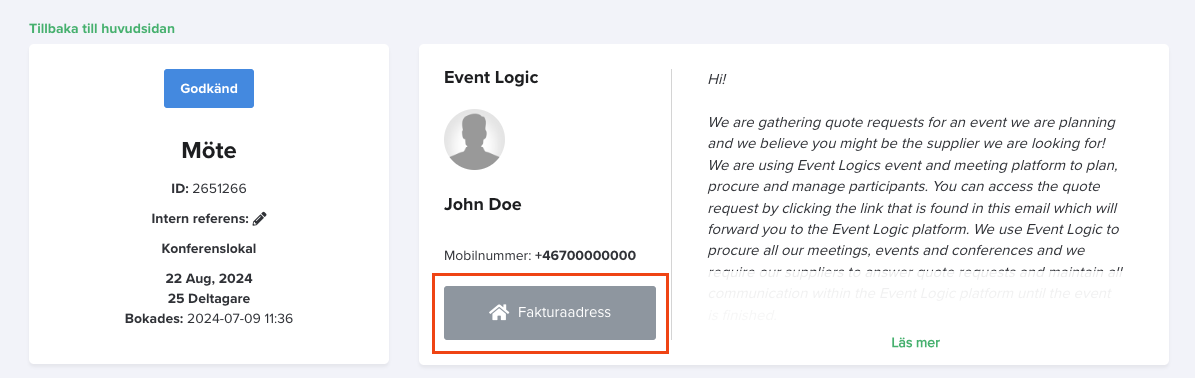Select the Konferenslokal text
1195x378 pixels.
point(209,248)
